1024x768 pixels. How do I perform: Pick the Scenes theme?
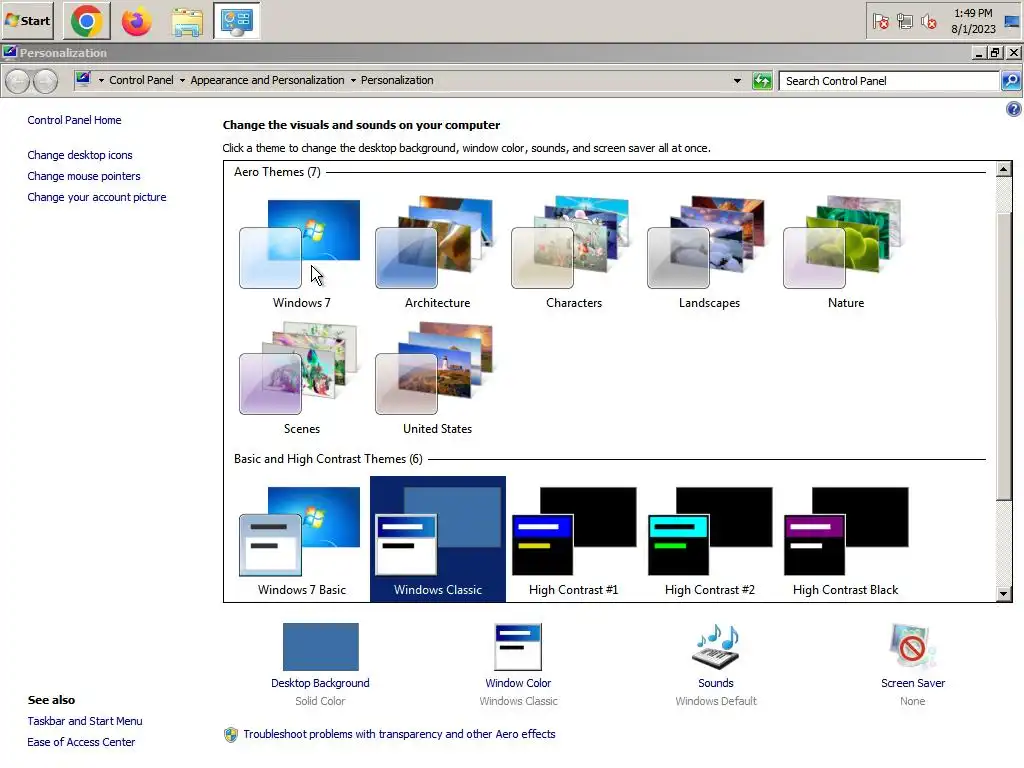(x=301, y=378)
